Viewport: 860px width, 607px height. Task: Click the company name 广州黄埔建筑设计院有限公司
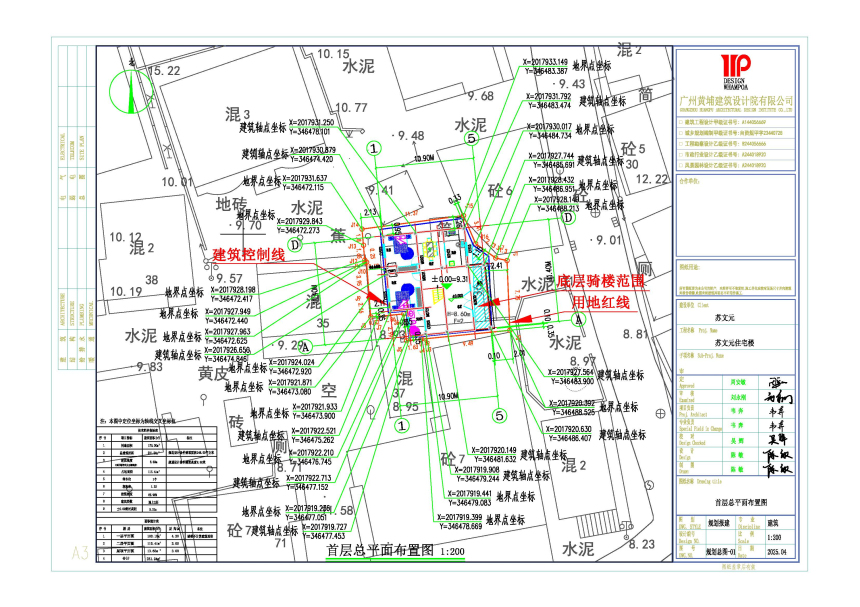[x=736, y=100]
